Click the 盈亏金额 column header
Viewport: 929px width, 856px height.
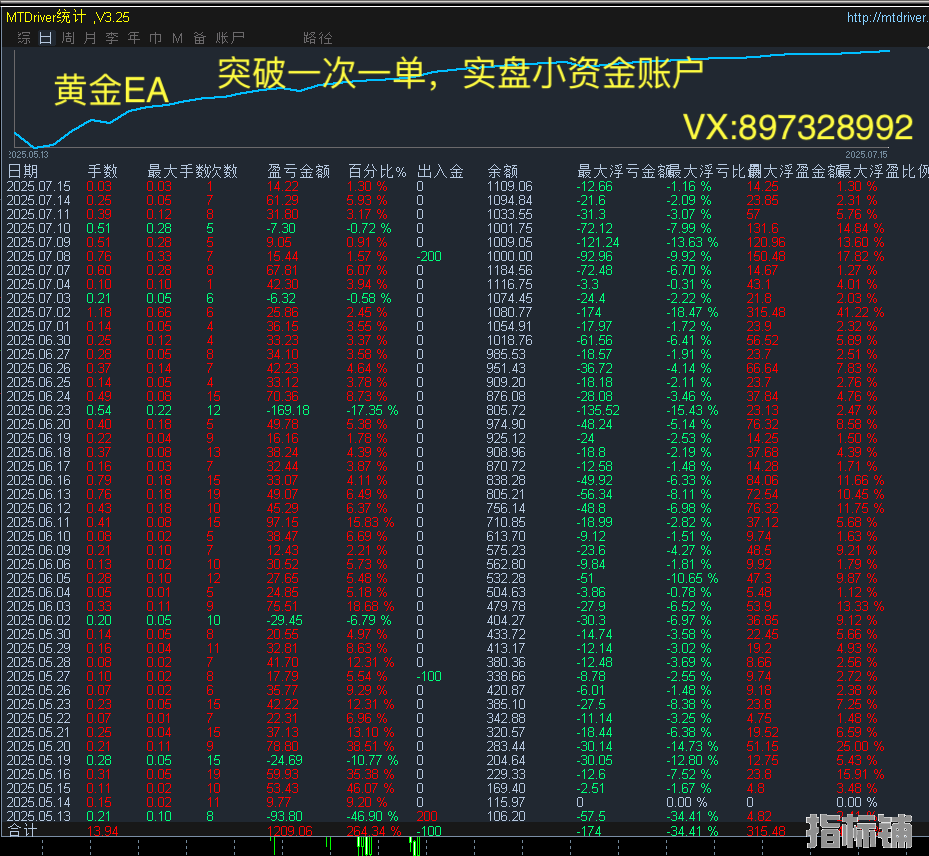[298, 172]
